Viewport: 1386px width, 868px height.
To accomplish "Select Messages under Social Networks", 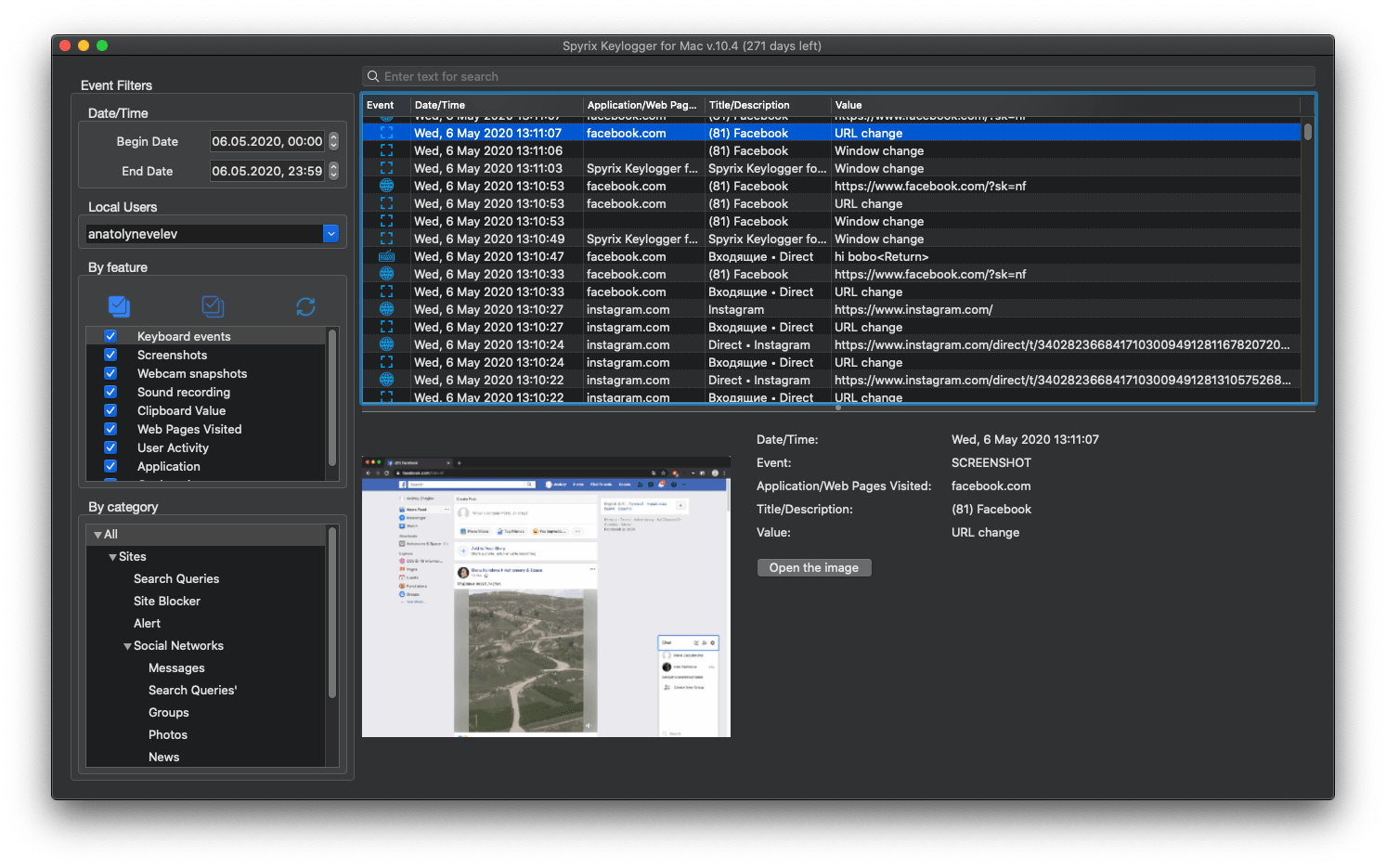I will (176, 667).
